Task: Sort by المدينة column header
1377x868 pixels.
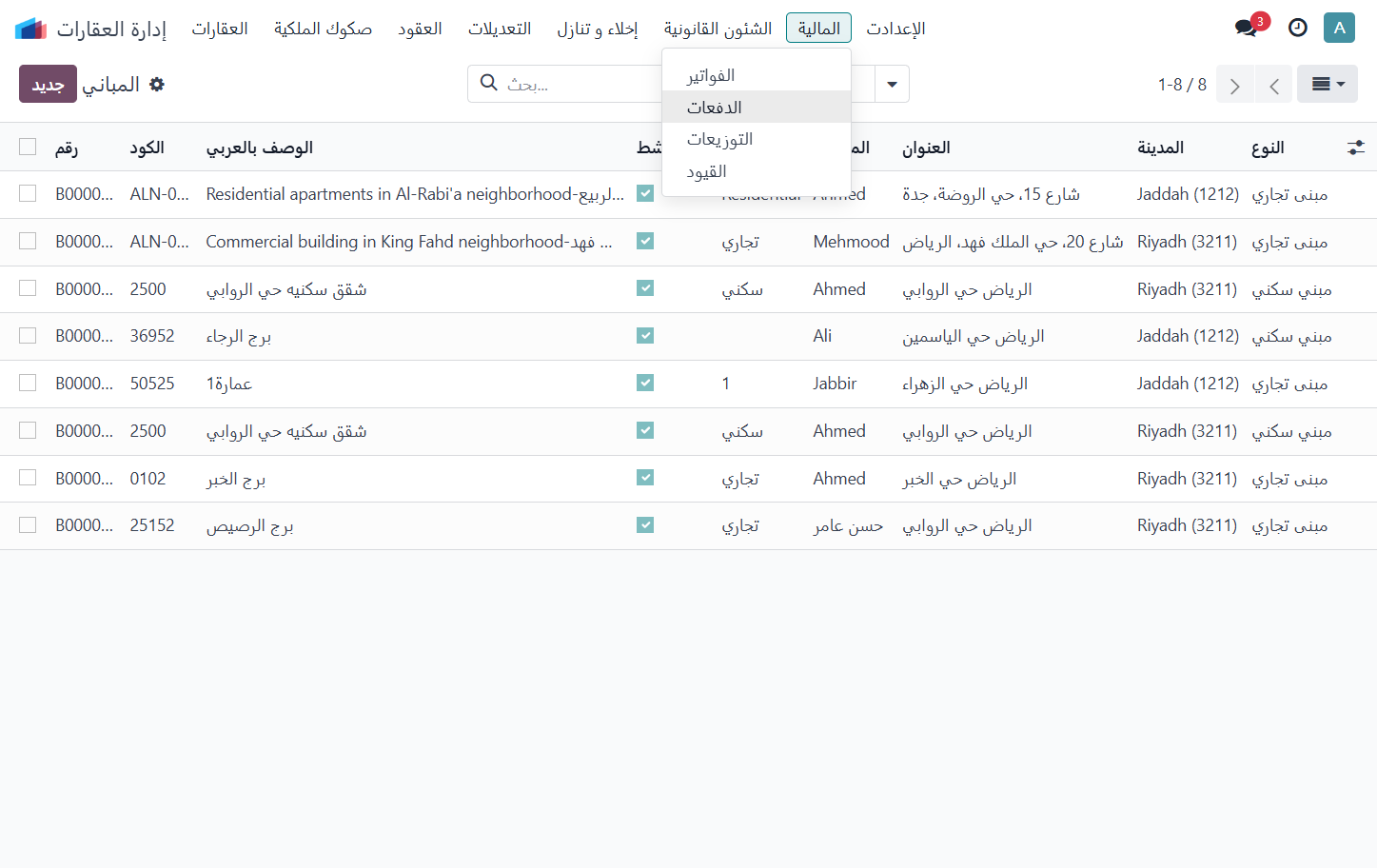Action: (1160, 148)
